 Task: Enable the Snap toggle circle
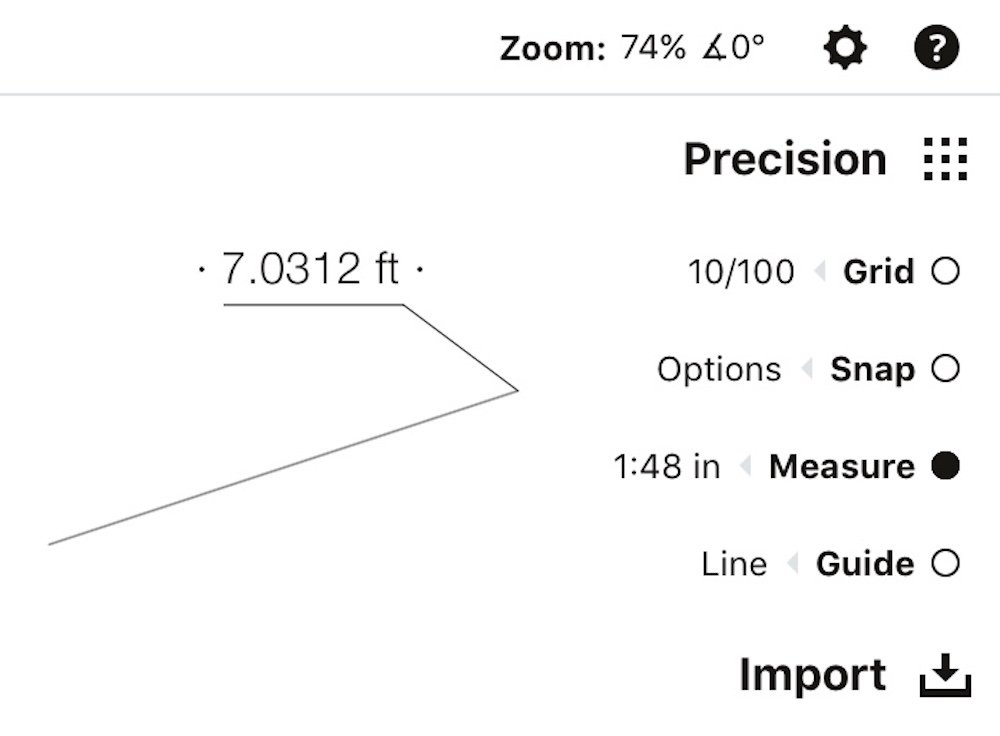pyautogui.click(x=945, y=369)
